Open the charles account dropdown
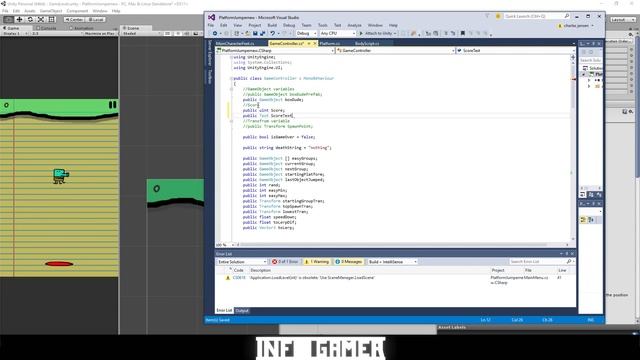This screenshot has height=360, width=640. point(576,25)
